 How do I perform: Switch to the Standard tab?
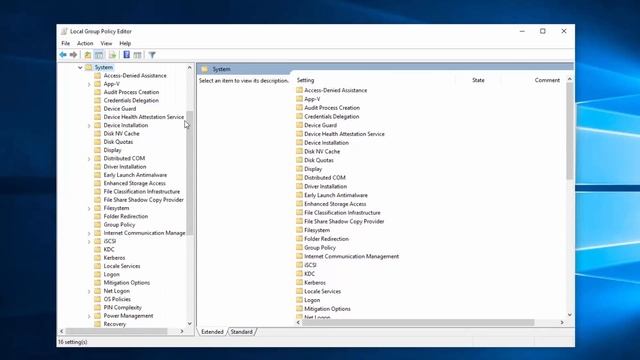point(242,332)
